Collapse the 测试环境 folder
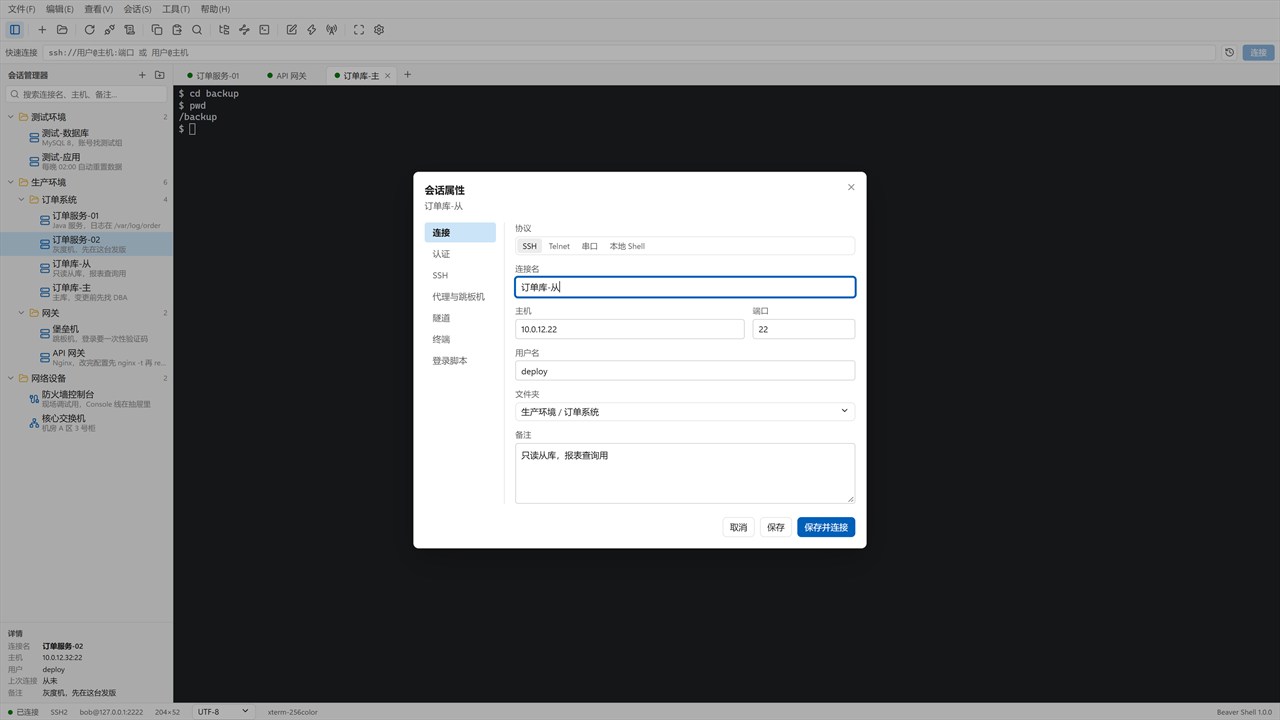The height and width of the screenshot is (720, 1280). [x=11, y=117]
